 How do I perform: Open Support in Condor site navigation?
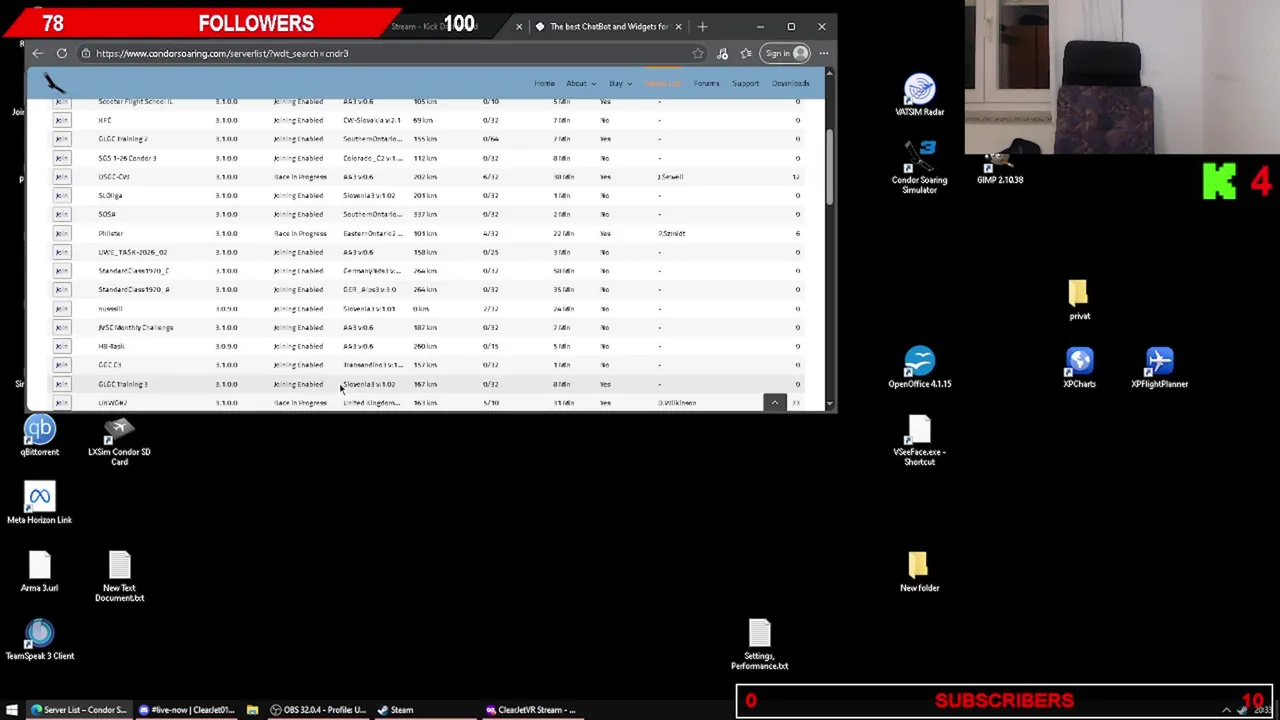click(x=745, y=83)
